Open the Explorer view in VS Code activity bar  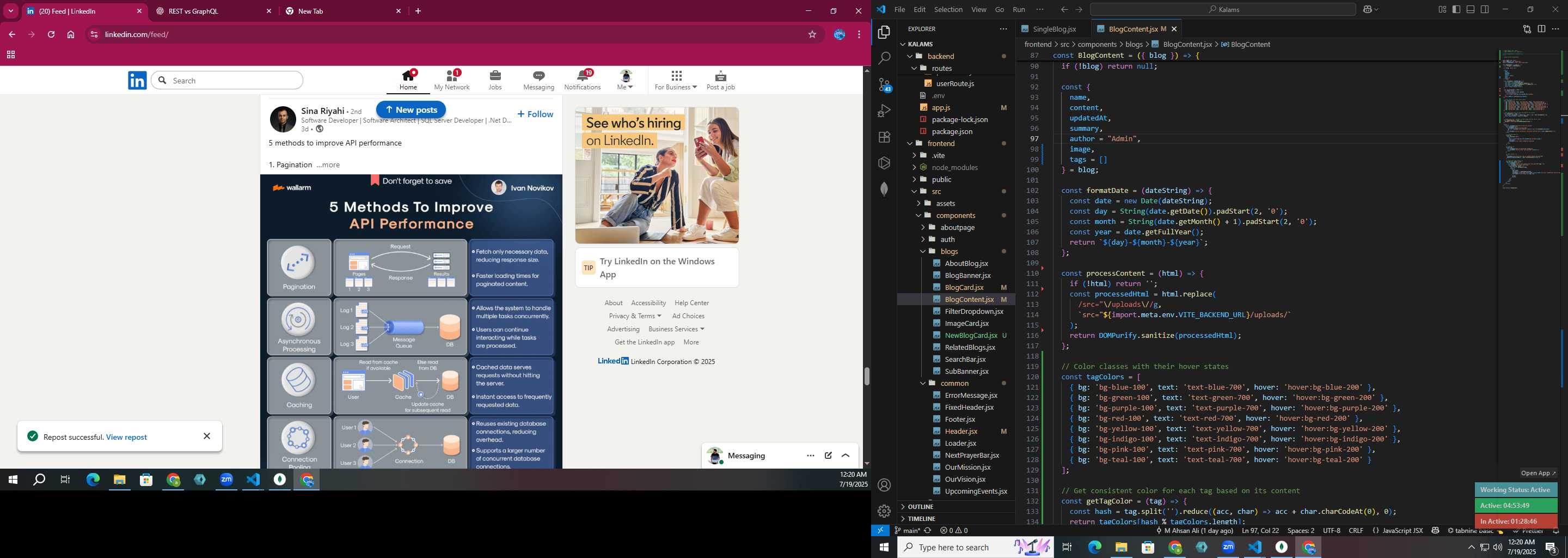click(884, 32)
